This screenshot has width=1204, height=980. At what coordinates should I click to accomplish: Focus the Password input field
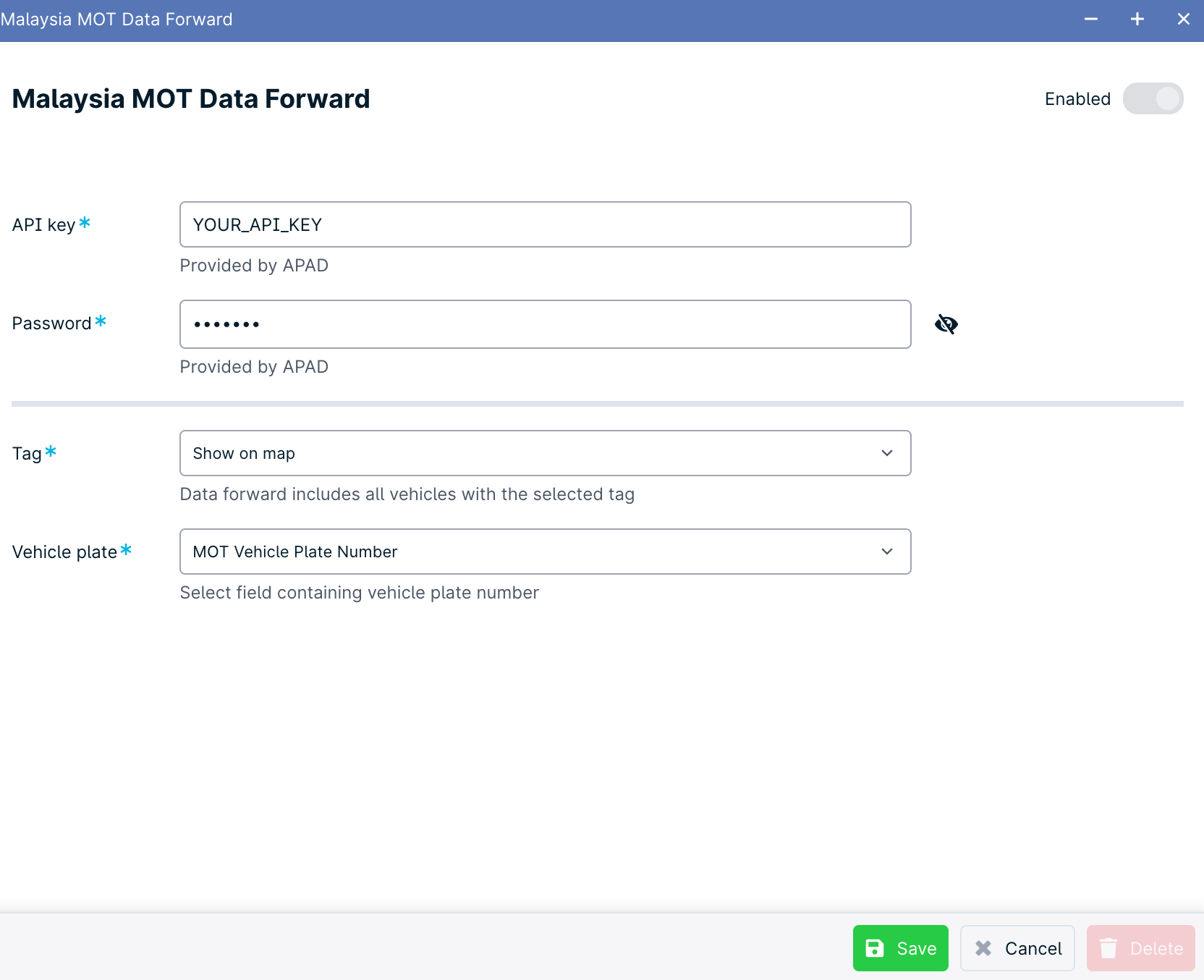(545, 324)
